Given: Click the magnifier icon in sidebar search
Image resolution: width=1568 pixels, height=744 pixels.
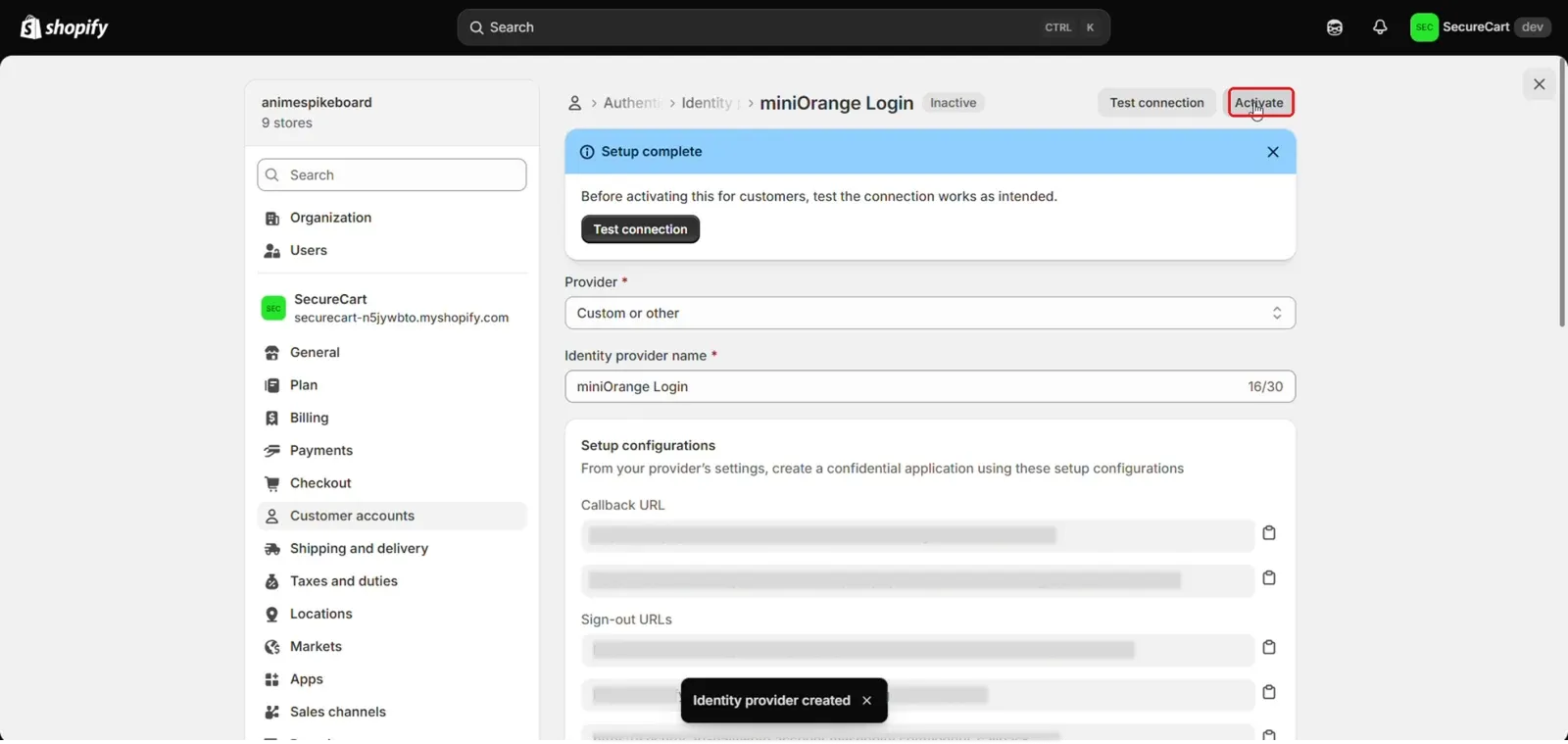Looking at the screenshot, I should click(x=272, y=175).
